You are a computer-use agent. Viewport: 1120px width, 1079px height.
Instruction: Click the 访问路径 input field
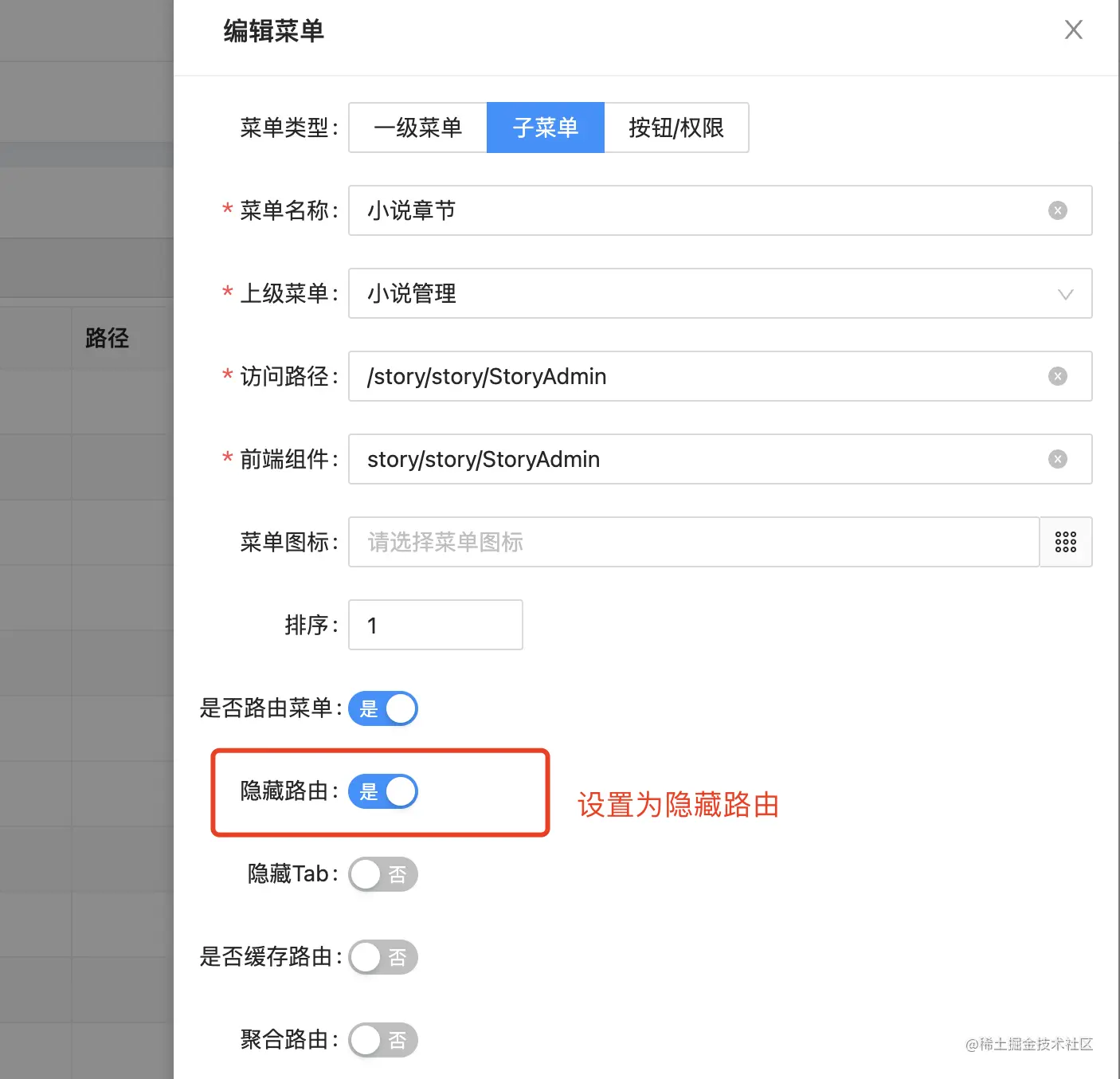click(720, 376)
